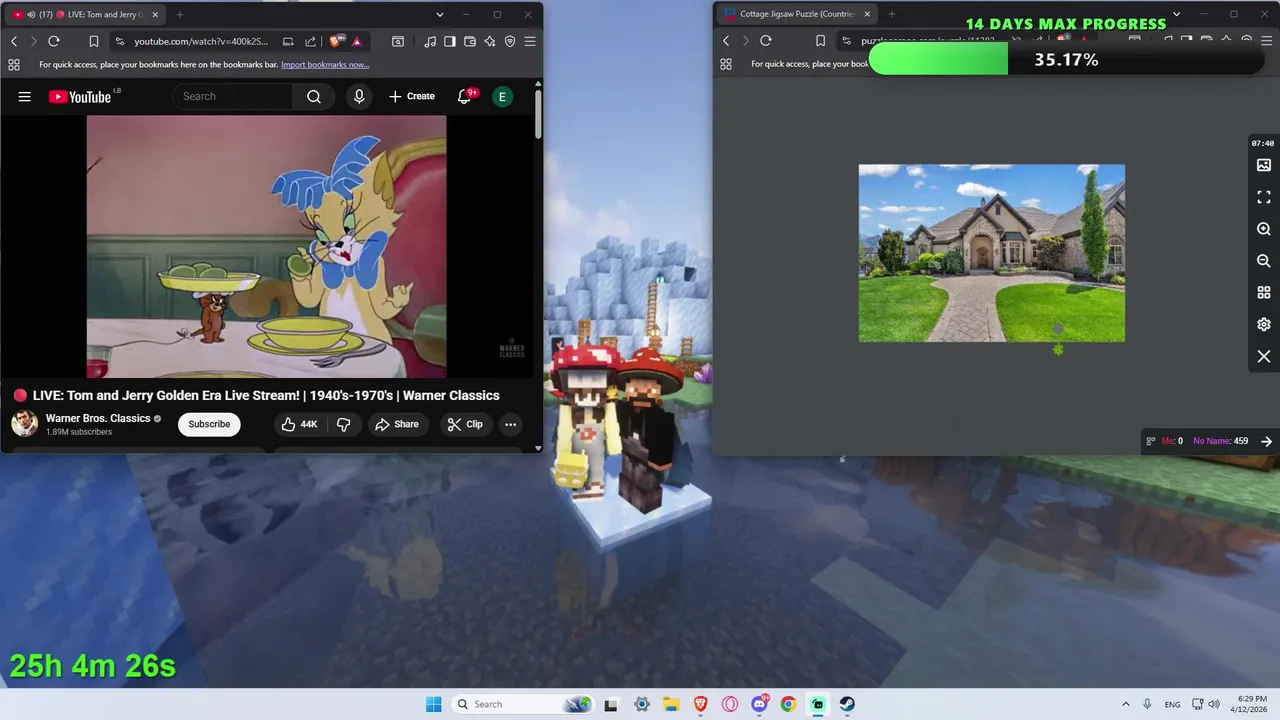Bookmark the puzzle page
Screen dimensions: 1280x720
click(x=821, y=41)
